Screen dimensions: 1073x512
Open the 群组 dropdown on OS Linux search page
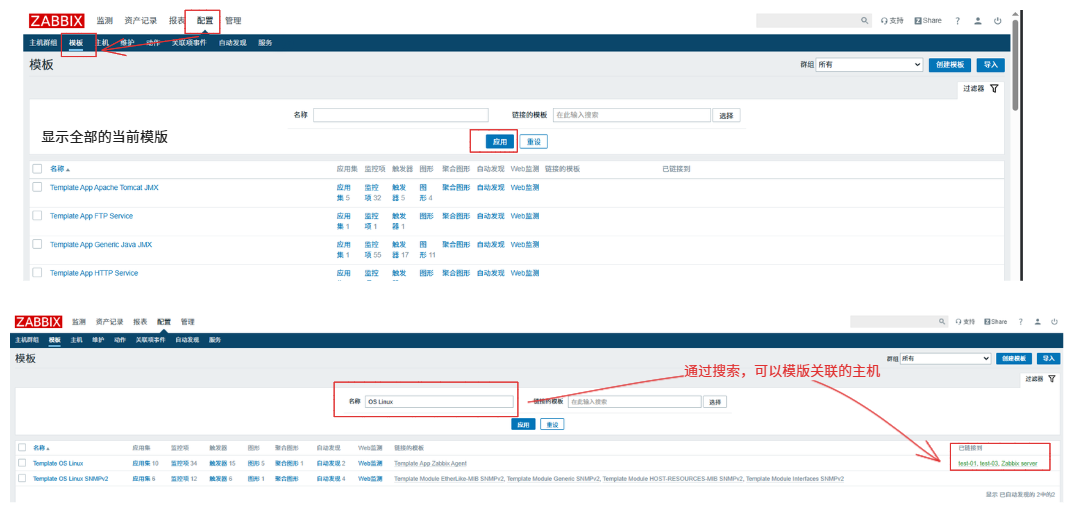946,358
